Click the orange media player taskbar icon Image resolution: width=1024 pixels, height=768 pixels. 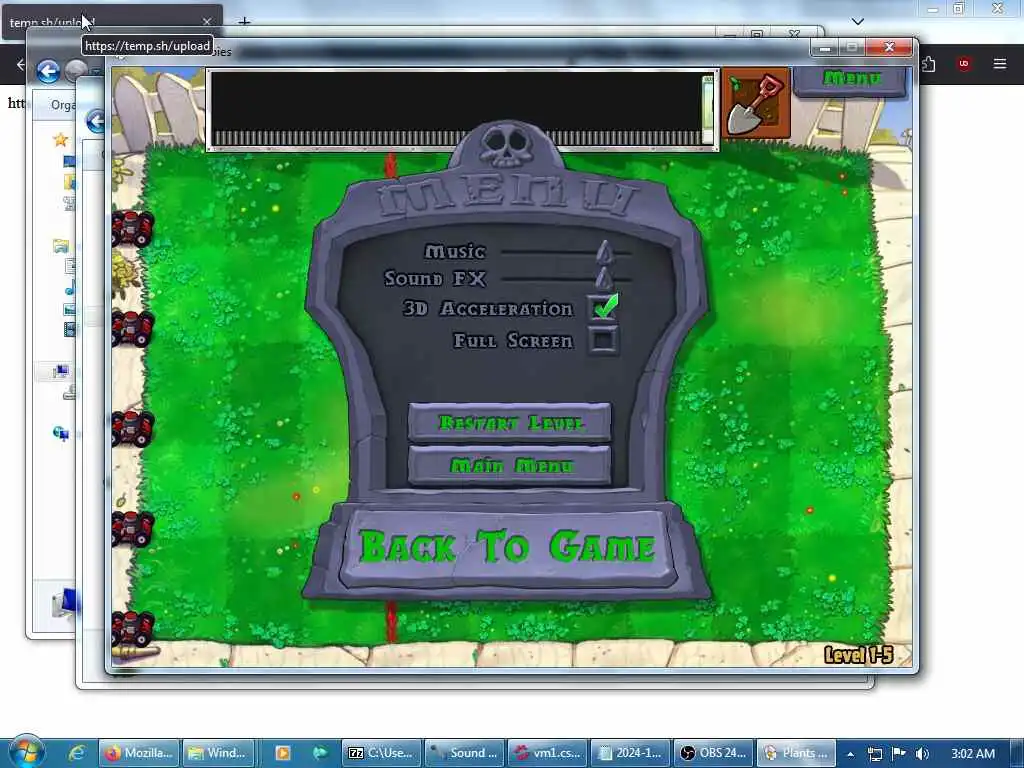pyautogui.click(x=283, y=753)
